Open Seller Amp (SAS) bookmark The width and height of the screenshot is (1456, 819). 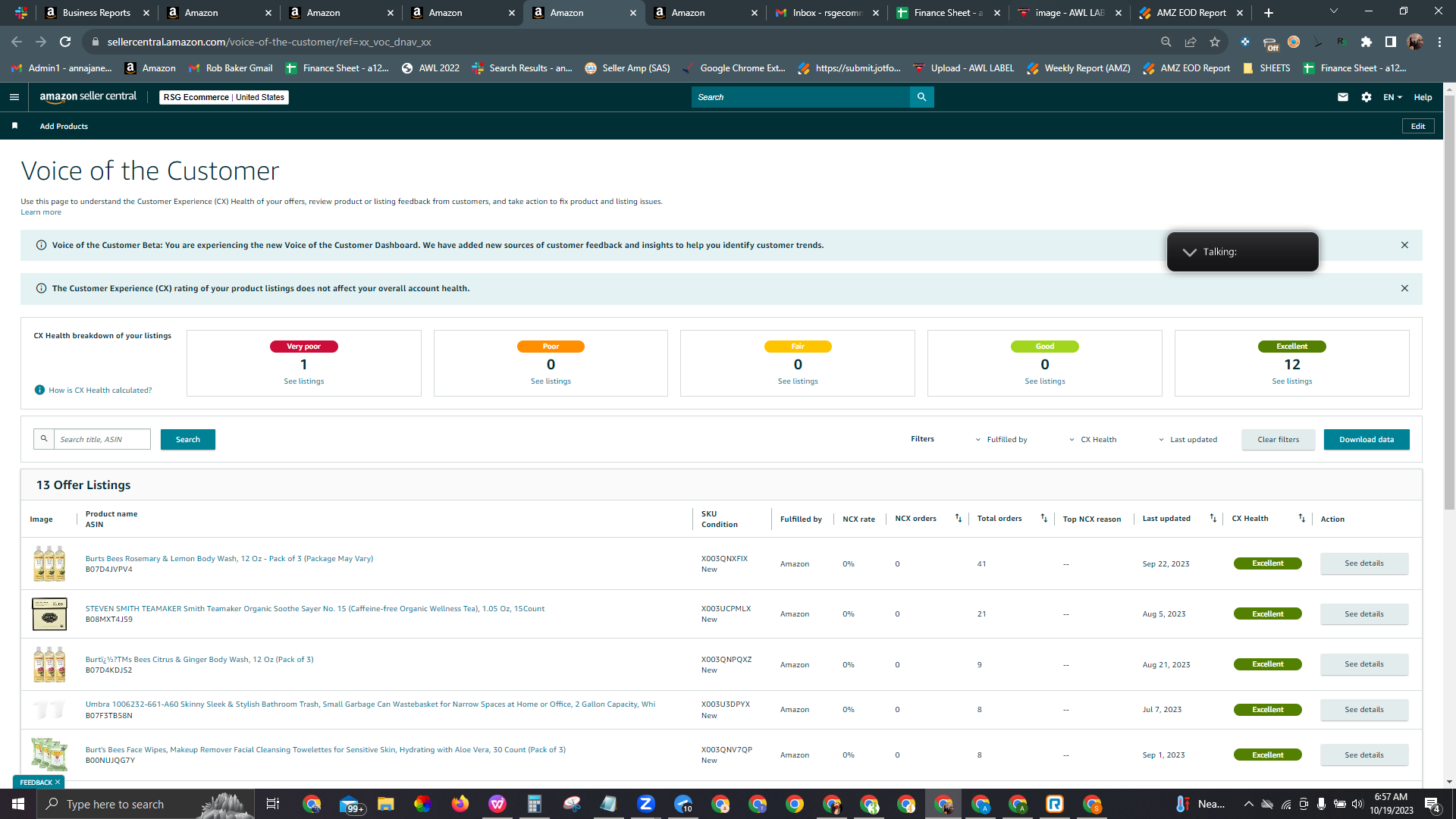[x=628, y=68]
